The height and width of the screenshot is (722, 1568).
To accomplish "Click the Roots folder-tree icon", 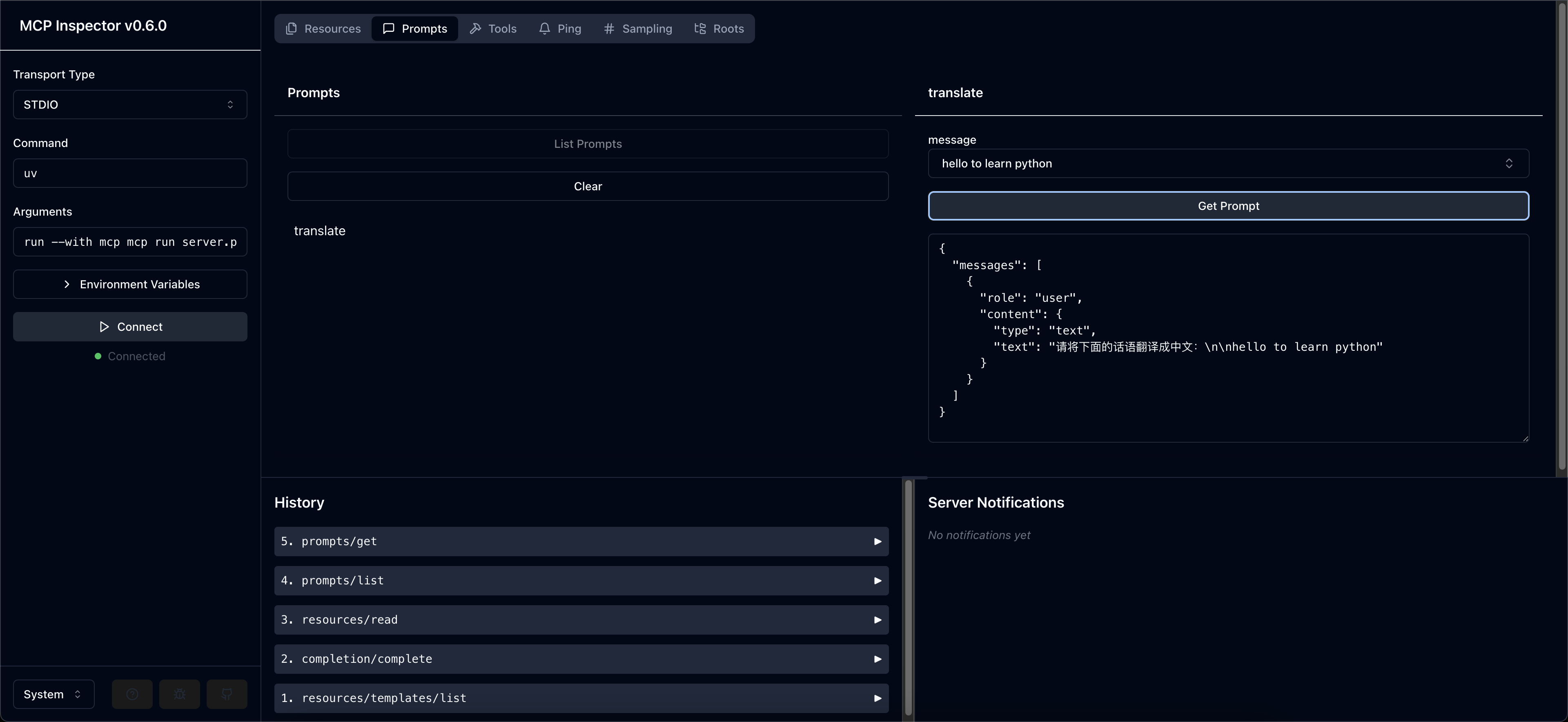I will 701,29.
